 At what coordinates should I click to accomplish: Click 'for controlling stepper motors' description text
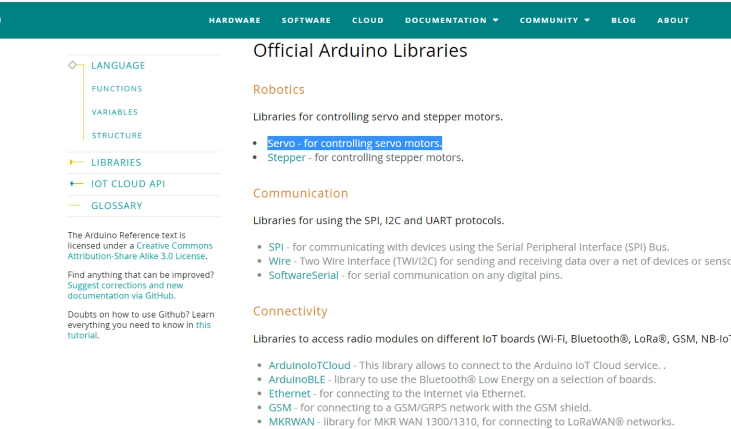point(389,158)
